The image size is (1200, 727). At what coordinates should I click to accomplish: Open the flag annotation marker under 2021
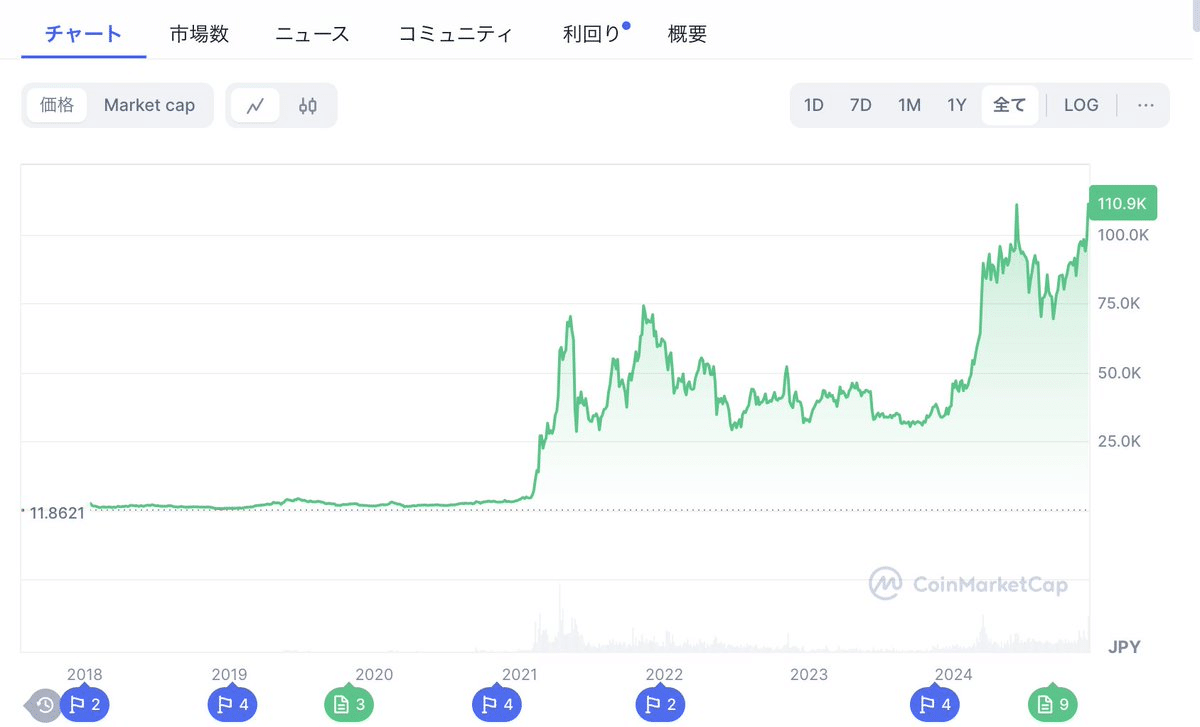(497, 705)
